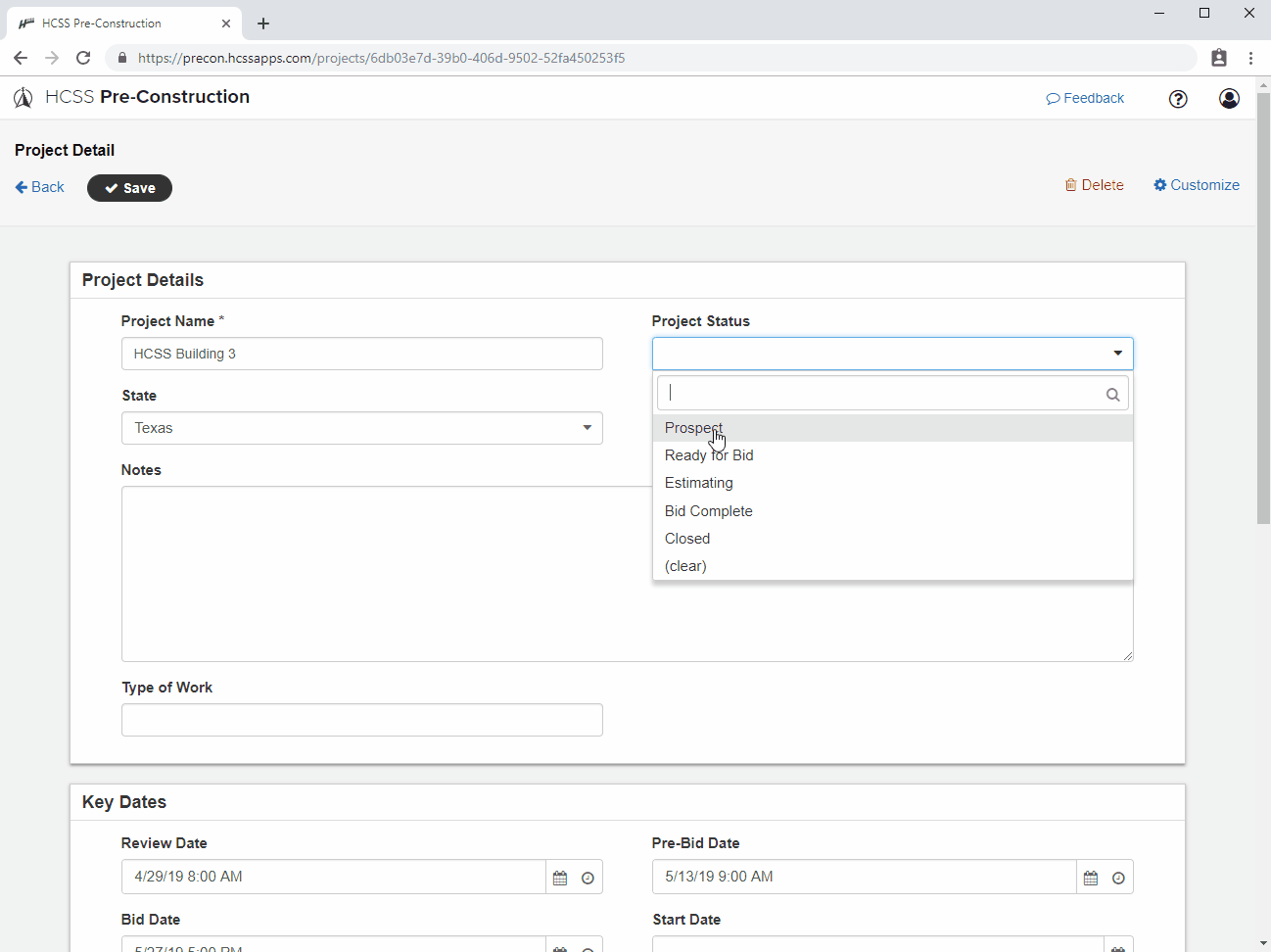Click the magnifier in the status search box
Screen dimensions: 1271x952
click(1112, 394)
